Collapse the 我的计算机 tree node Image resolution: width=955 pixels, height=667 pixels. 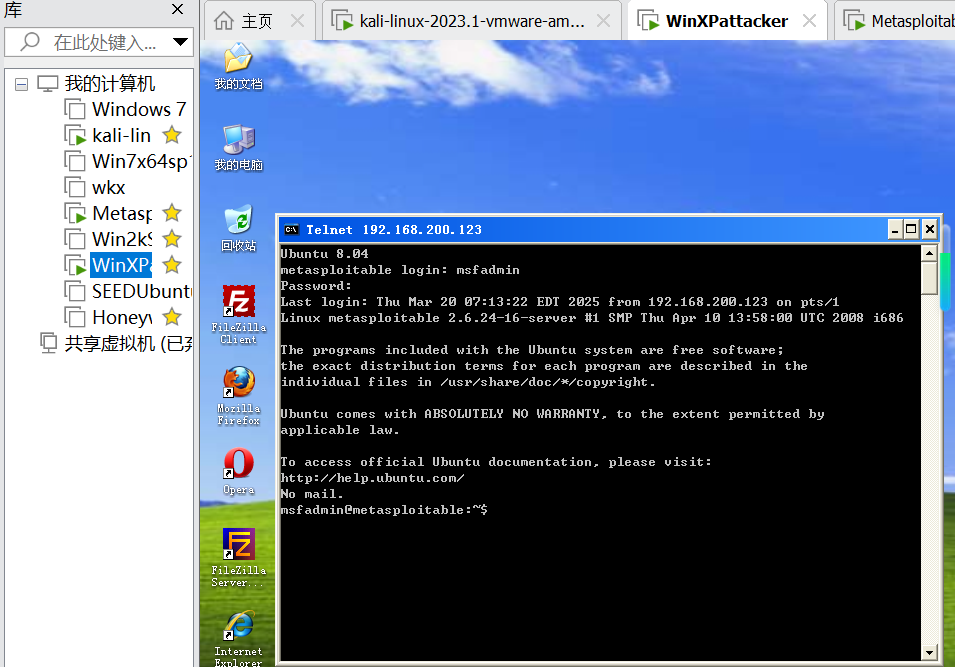[21, 84]
